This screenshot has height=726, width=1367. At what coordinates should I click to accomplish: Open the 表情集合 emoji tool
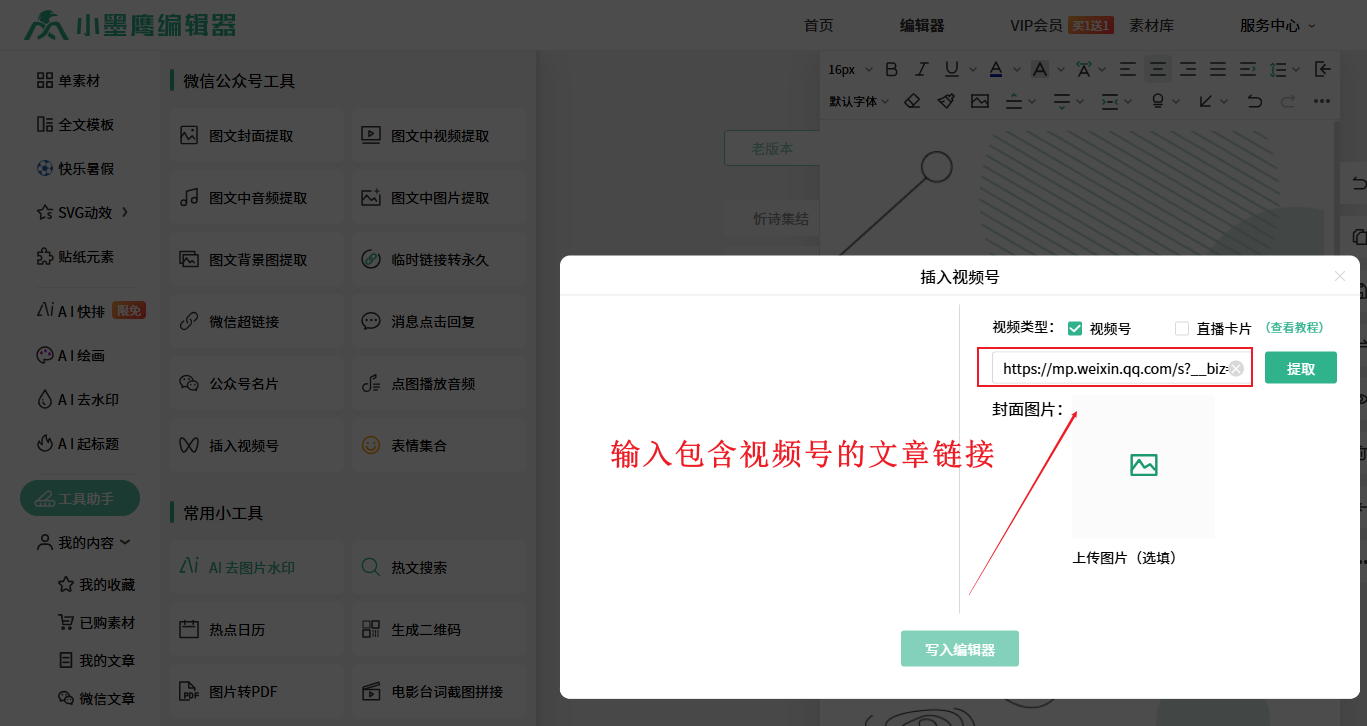[x=438, y=446]
